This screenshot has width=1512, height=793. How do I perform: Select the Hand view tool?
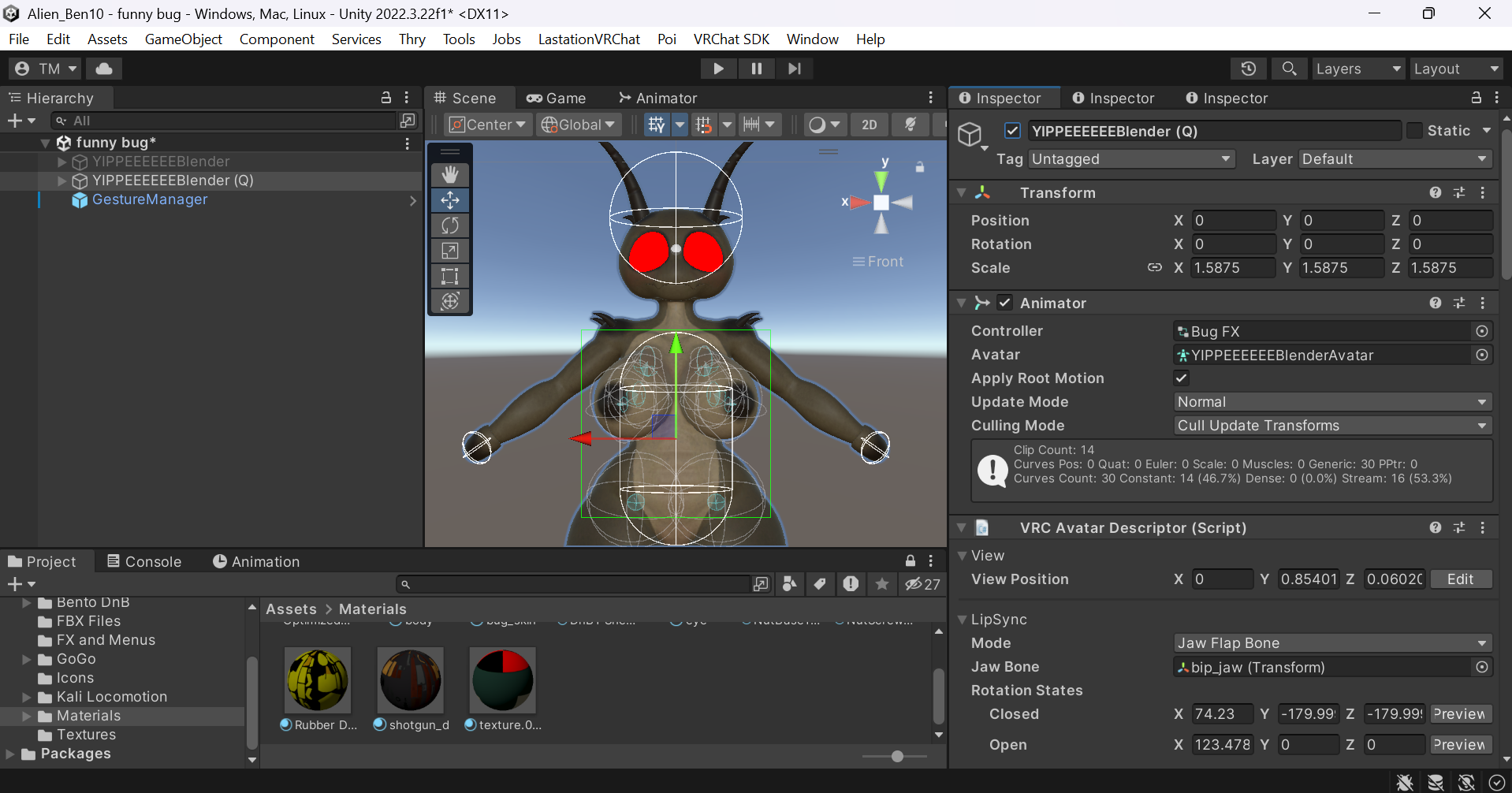(x=450, y=174)
